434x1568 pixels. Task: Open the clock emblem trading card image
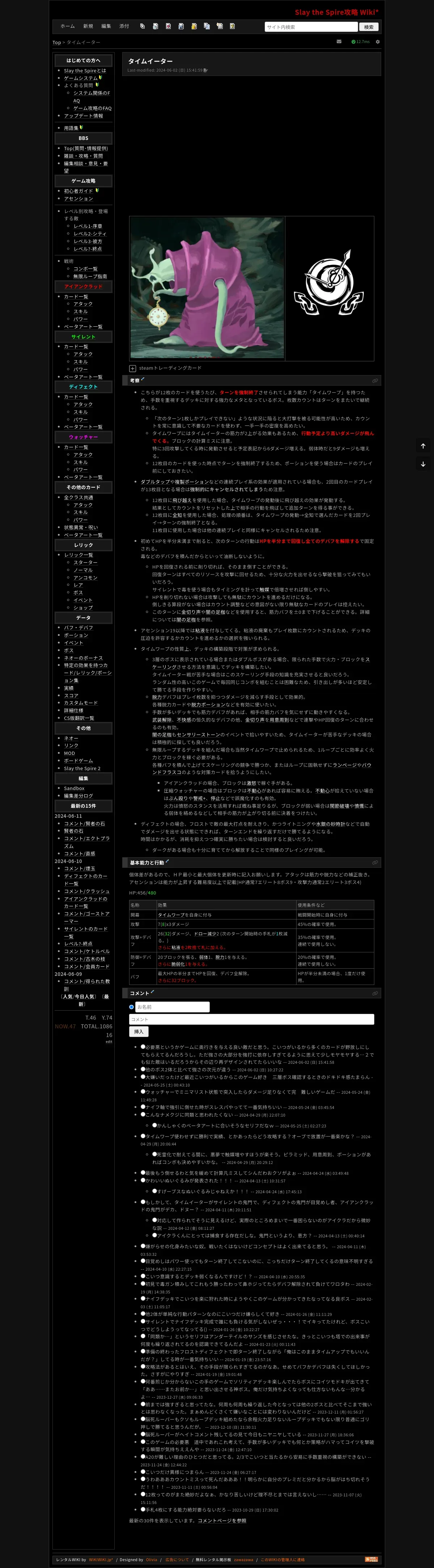pos(329,288)
